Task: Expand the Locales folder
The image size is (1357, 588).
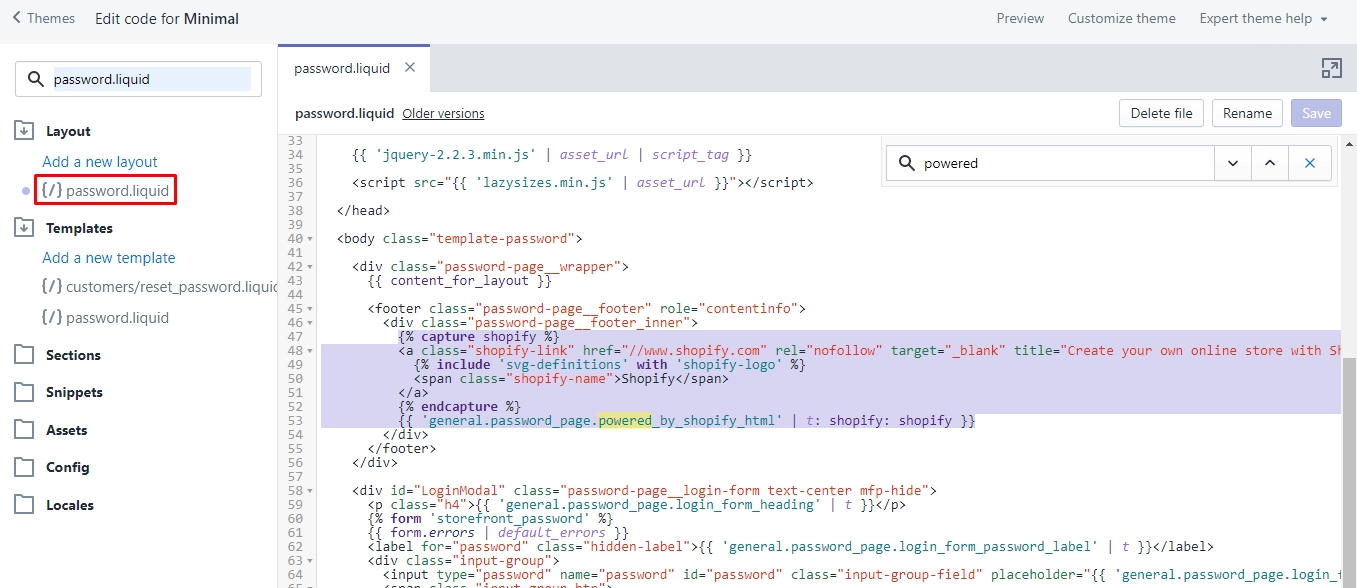Action: pos(24,505)
